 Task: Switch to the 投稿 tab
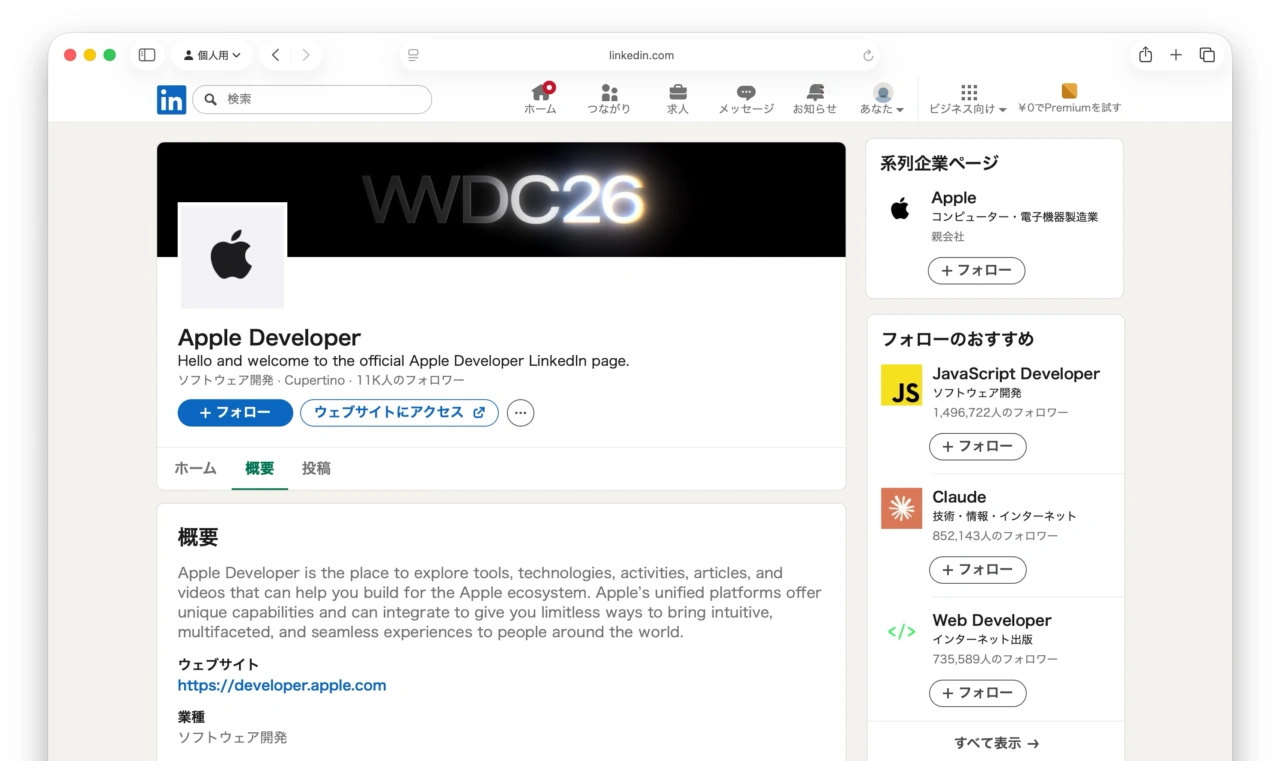point(316,468)
